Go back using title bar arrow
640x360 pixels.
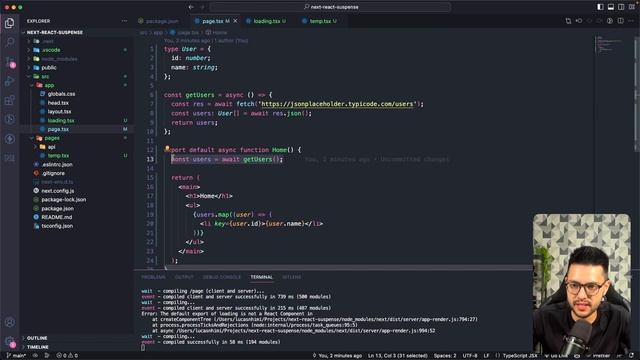pyautogui.click(x=191, y=7)
